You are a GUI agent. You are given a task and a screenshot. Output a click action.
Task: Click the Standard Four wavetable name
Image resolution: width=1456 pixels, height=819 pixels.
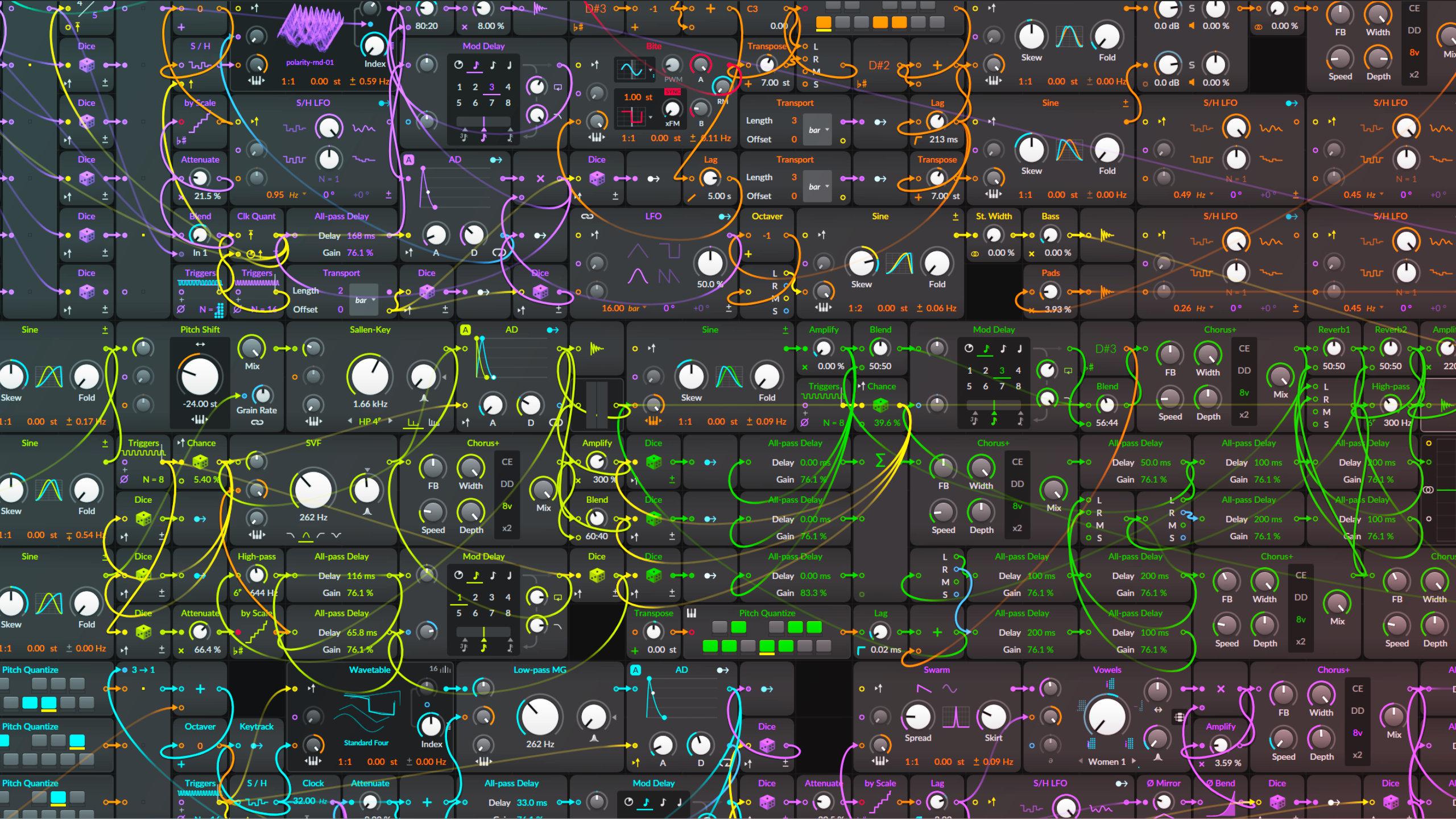[366, 743]
